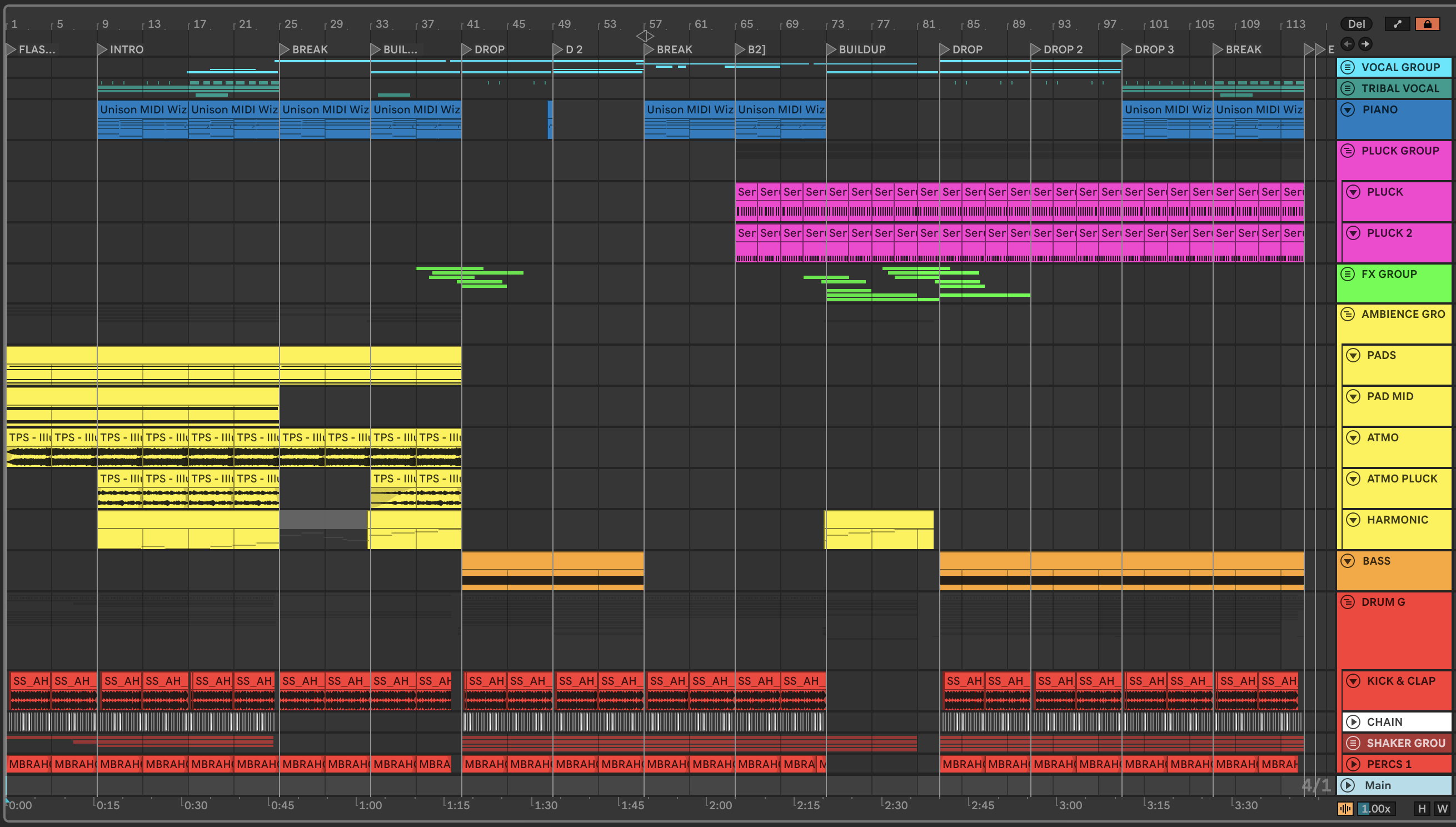Select the PIANO track header name

tap(1380, 109)
